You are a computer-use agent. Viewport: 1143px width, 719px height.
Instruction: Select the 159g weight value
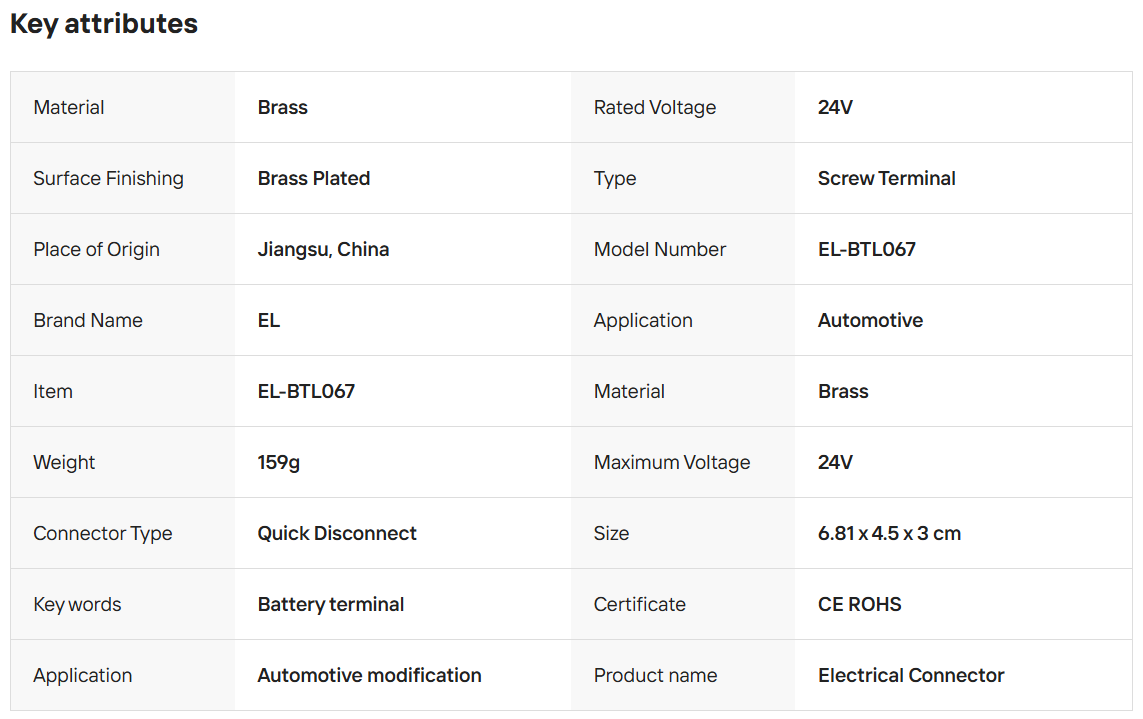tap(279, 462)
